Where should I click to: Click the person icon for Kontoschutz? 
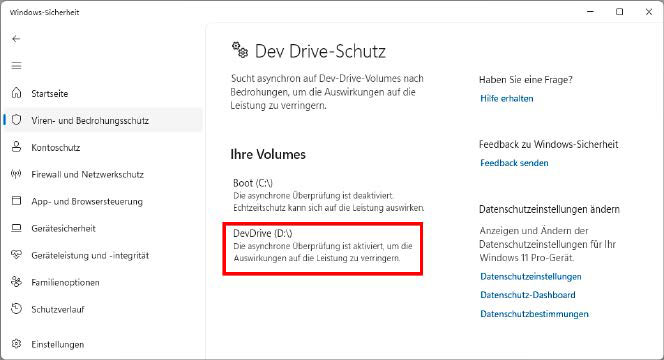pos(16,147)
